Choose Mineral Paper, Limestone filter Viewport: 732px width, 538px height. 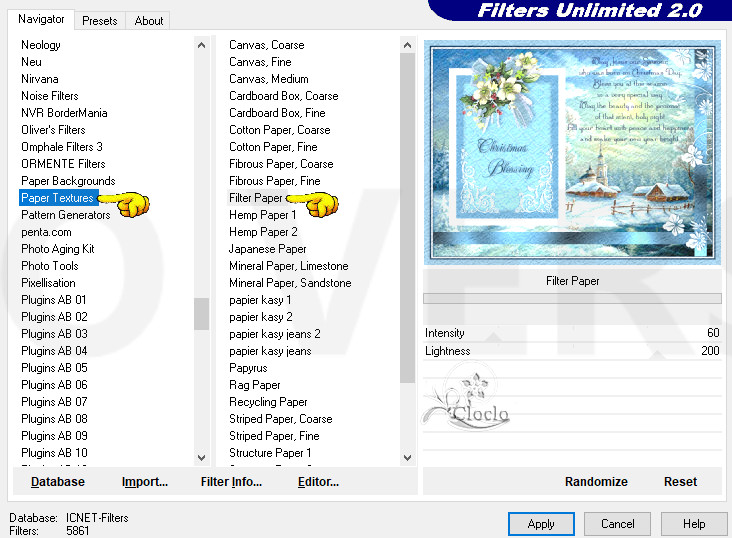click(x=289, y=266)
